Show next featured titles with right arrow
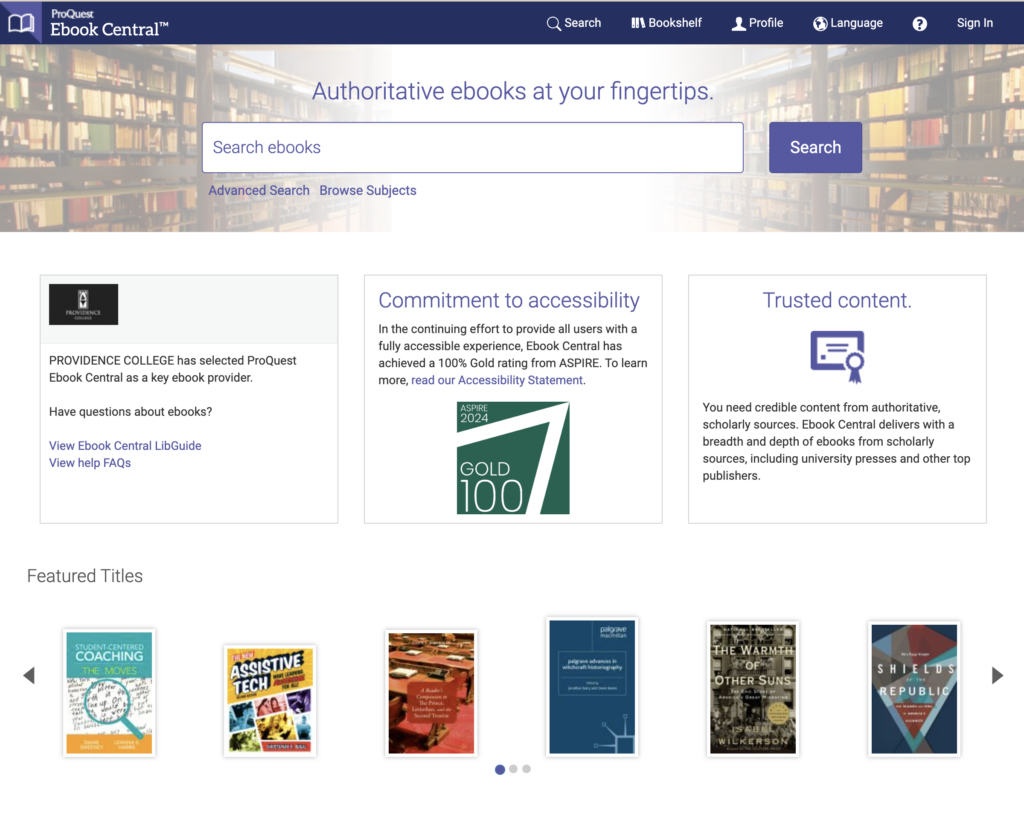The image size is (1024, 829). point(997,676)
